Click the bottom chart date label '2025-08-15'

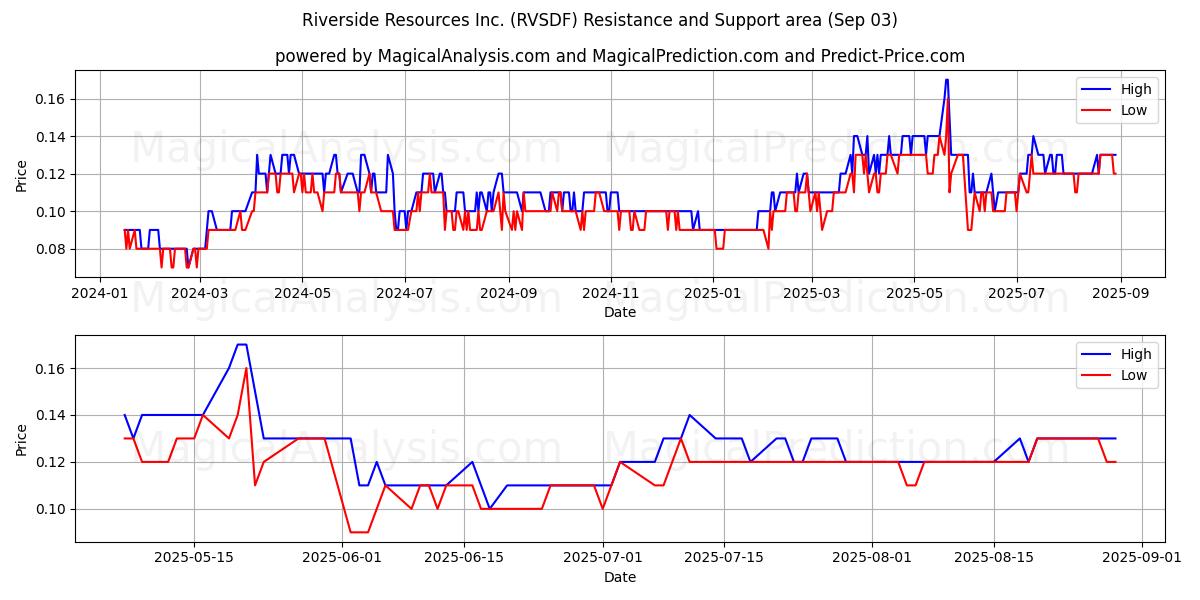994,559
